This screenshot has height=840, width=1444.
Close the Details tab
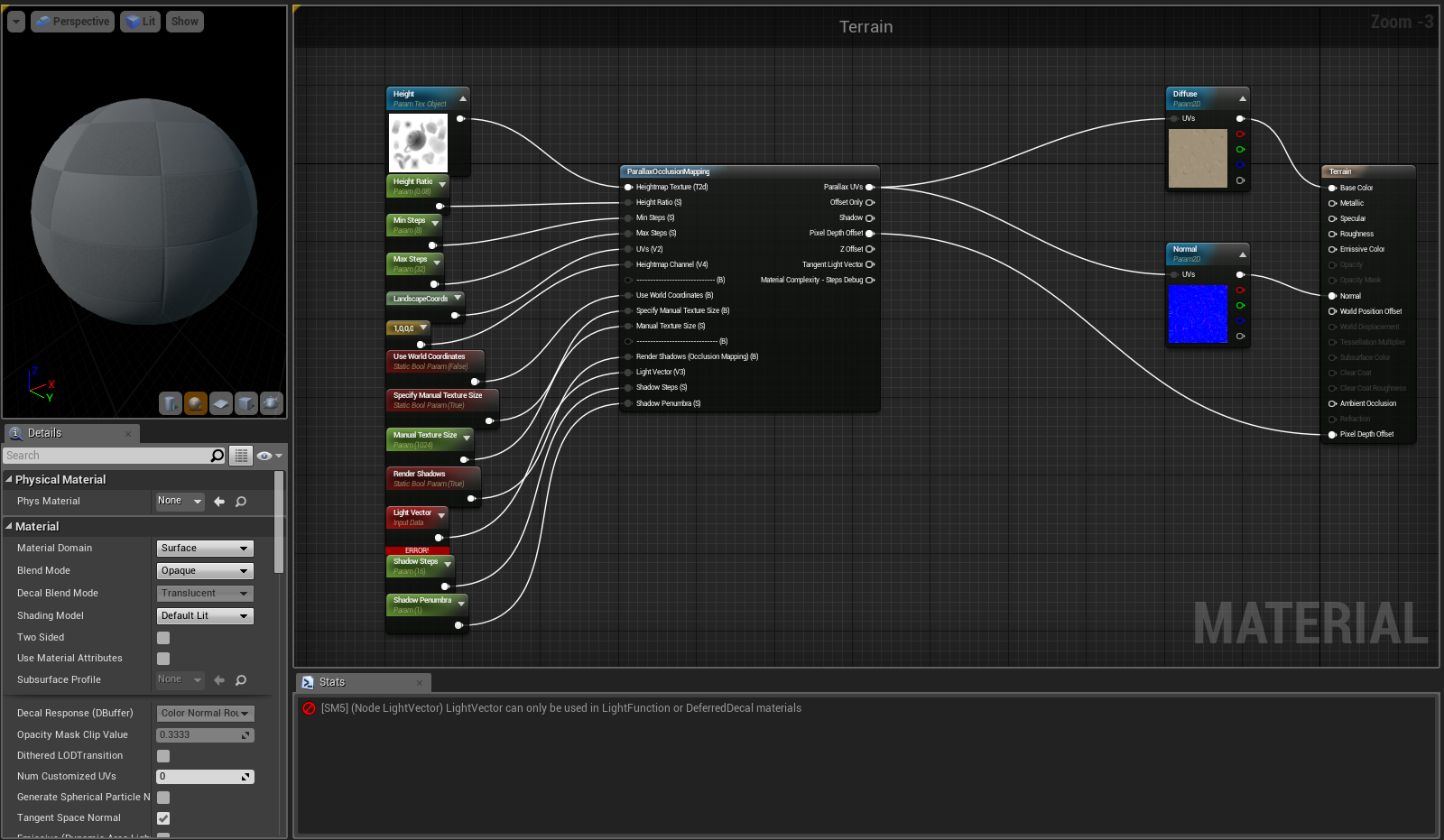pos(128,434)
